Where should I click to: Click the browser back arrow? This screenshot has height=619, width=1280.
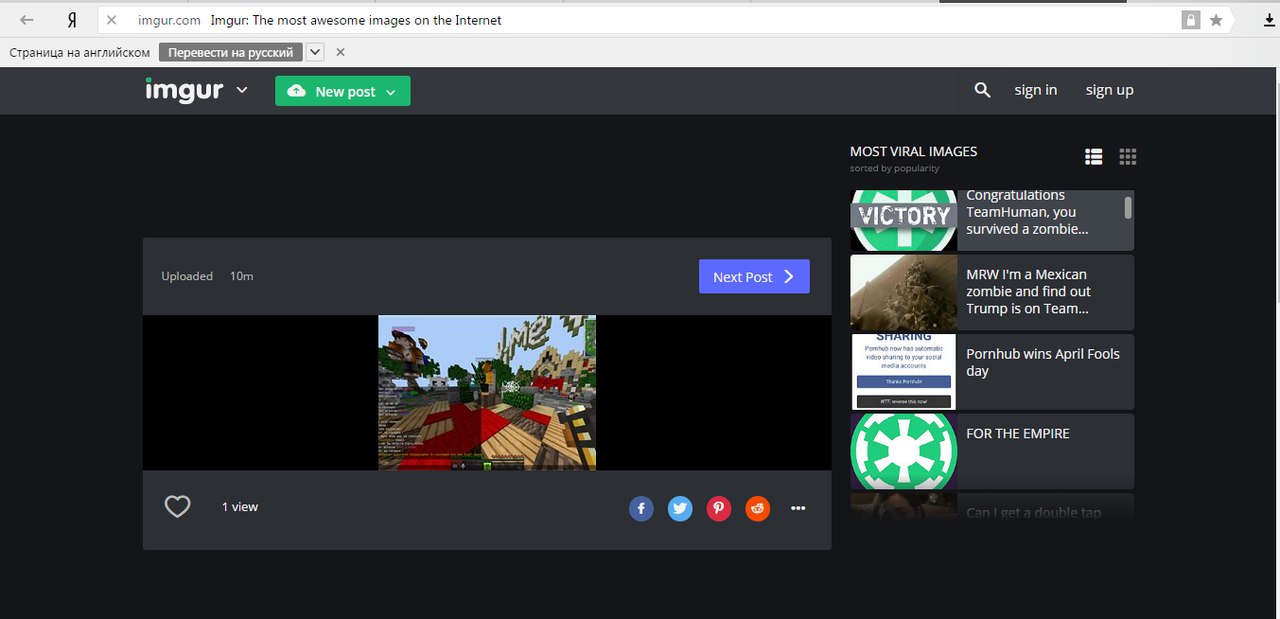pos(27,20)
